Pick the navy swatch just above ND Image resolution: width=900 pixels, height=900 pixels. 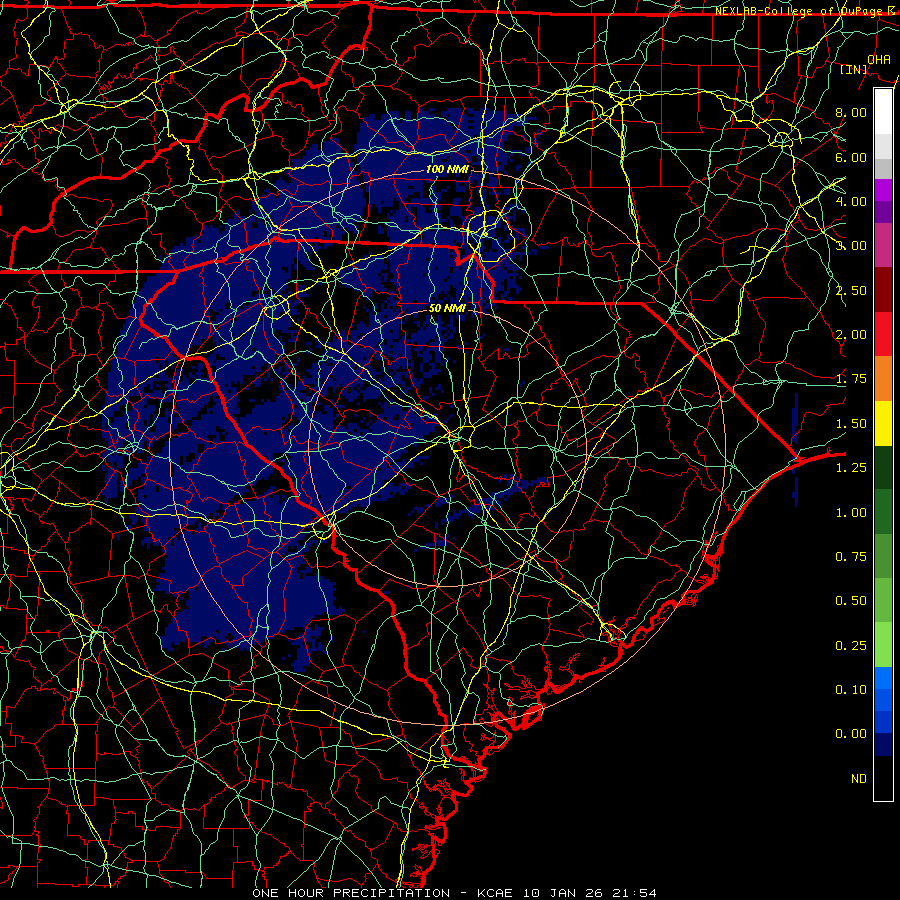pyautogui.click(x=883, y=745)
